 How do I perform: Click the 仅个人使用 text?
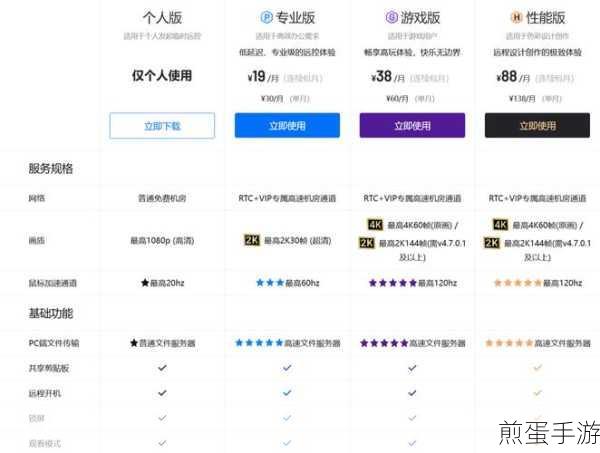coord(162,75)
